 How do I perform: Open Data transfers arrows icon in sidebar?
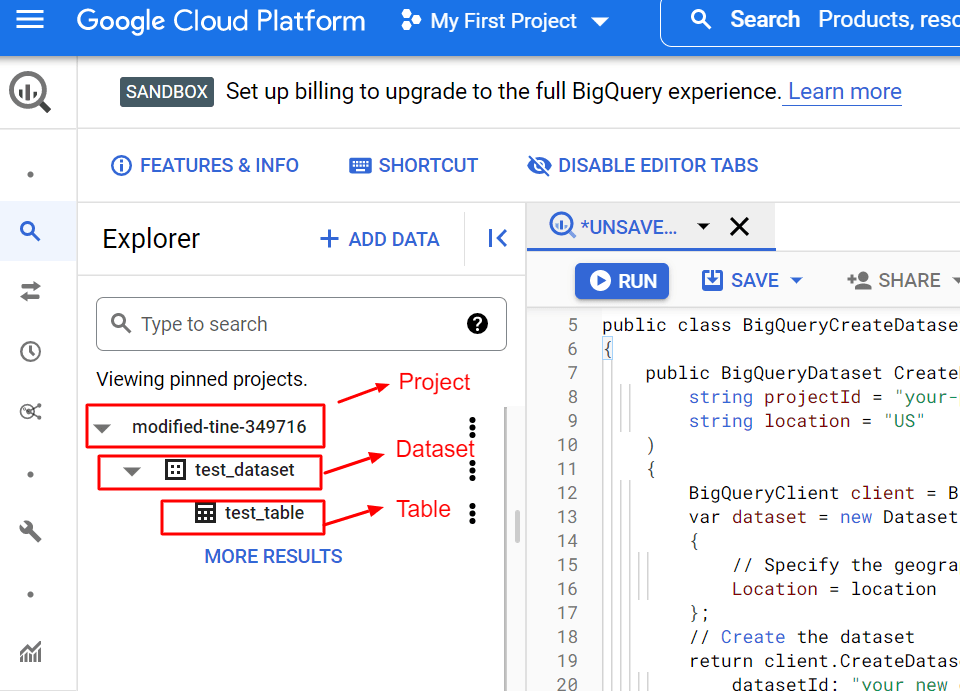[30, 291]
